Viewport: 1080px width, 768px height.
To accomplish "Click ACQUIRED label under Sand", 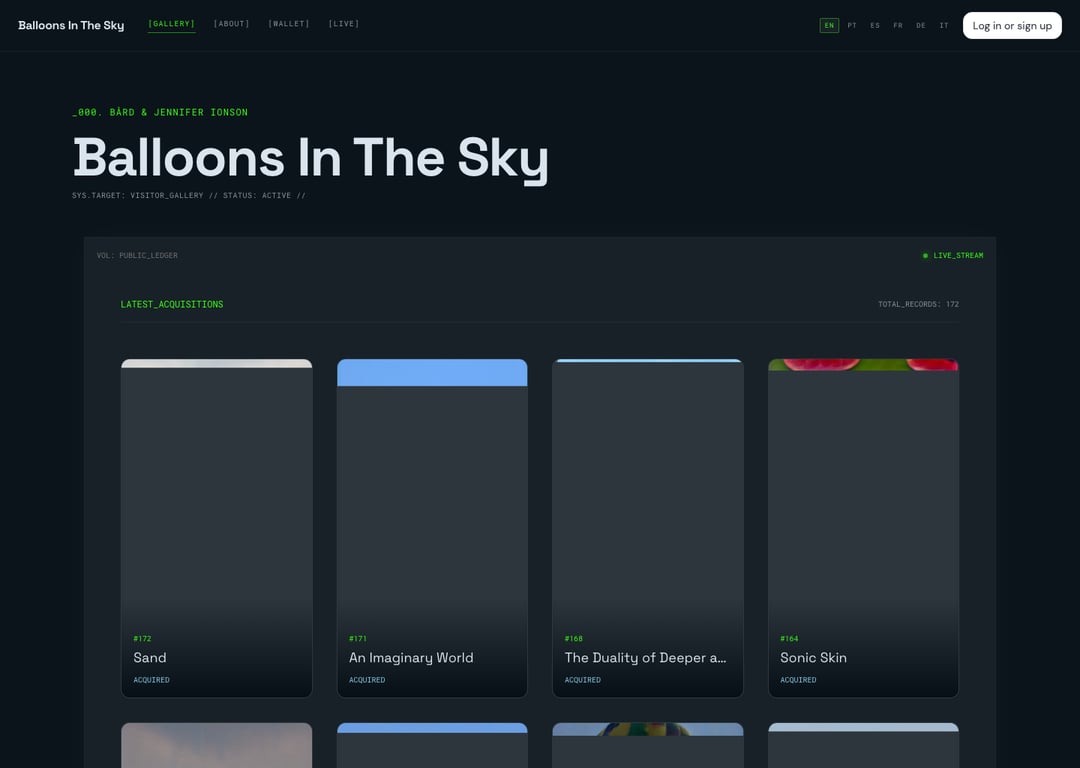I will pos(152,680).
